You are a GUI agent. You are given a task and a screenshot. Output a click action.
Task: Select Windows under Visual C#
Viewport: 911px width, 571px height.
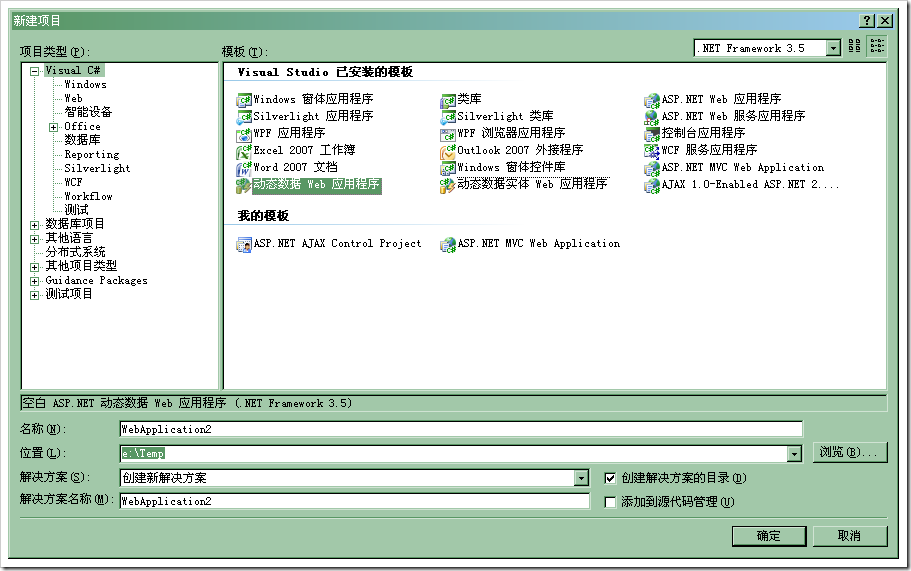pos(85,85)
